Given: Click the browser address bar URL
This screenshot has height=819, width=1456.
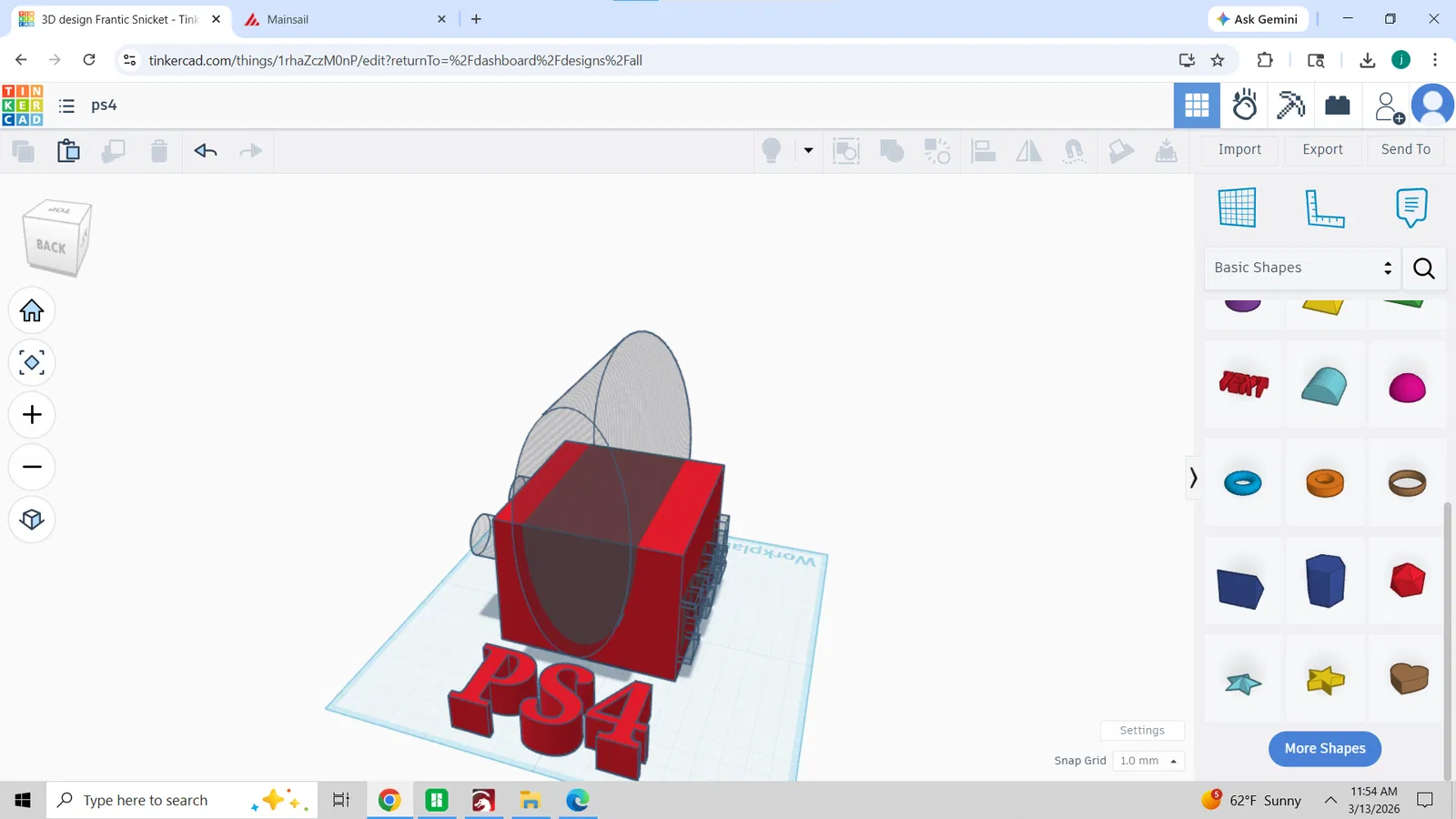Looking at the screenshot, I should pyautogui.click(x=396, y=61).
